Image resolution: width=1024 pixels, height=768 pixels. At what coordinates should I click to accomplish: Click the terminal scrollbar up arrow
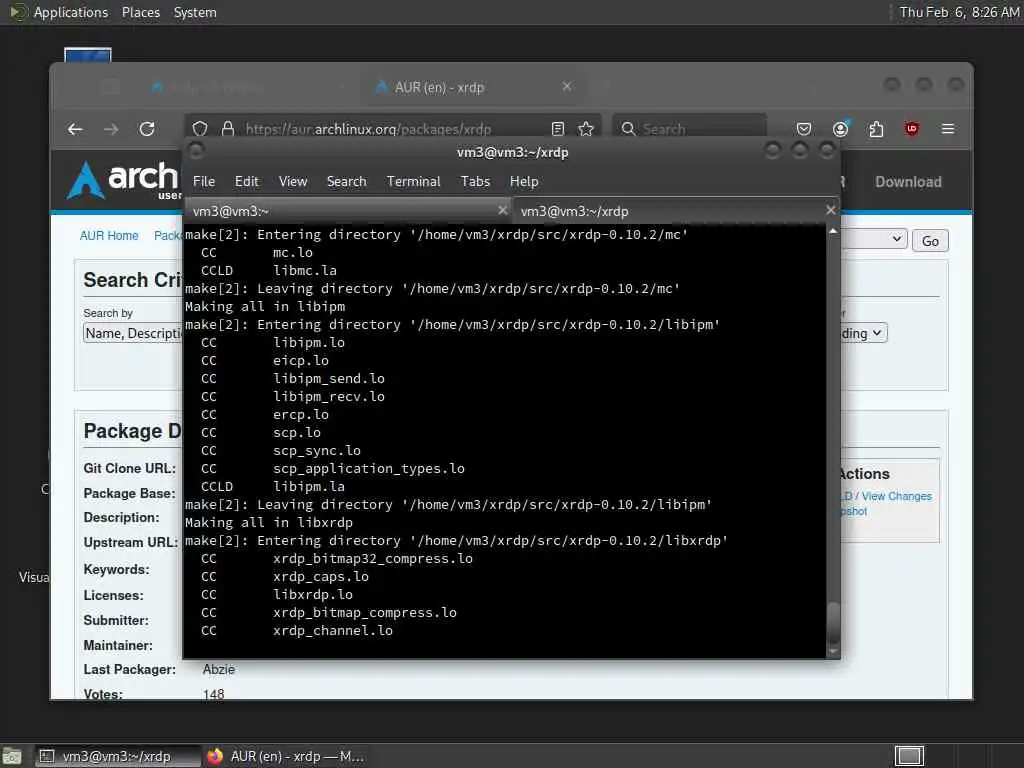[833, 231]
